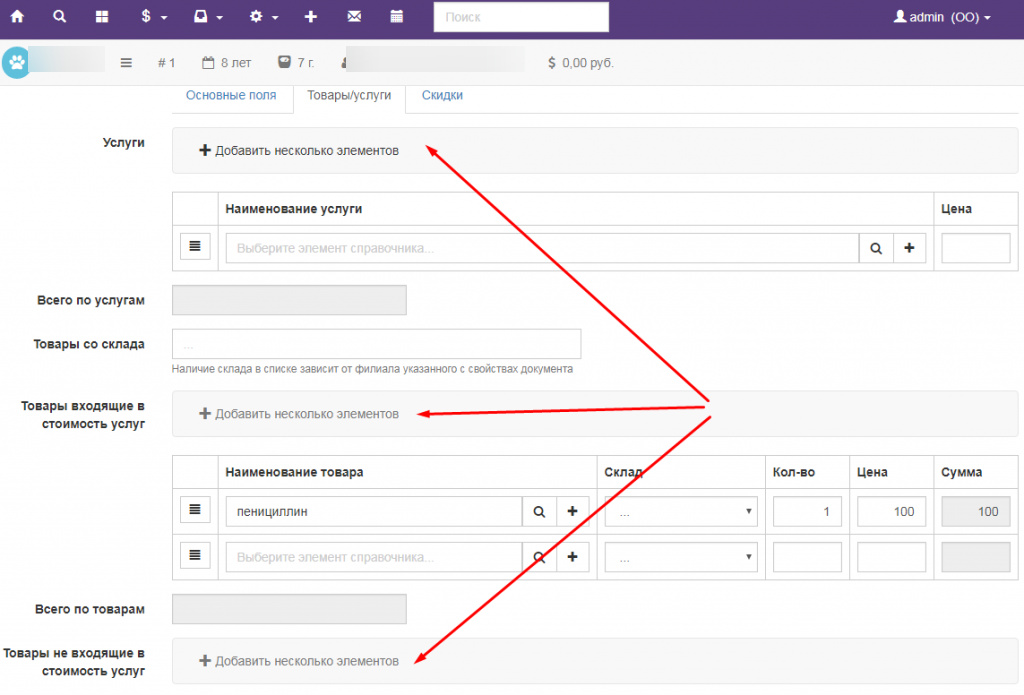Focus the Наименование услуги lookup field

point(542,248)
